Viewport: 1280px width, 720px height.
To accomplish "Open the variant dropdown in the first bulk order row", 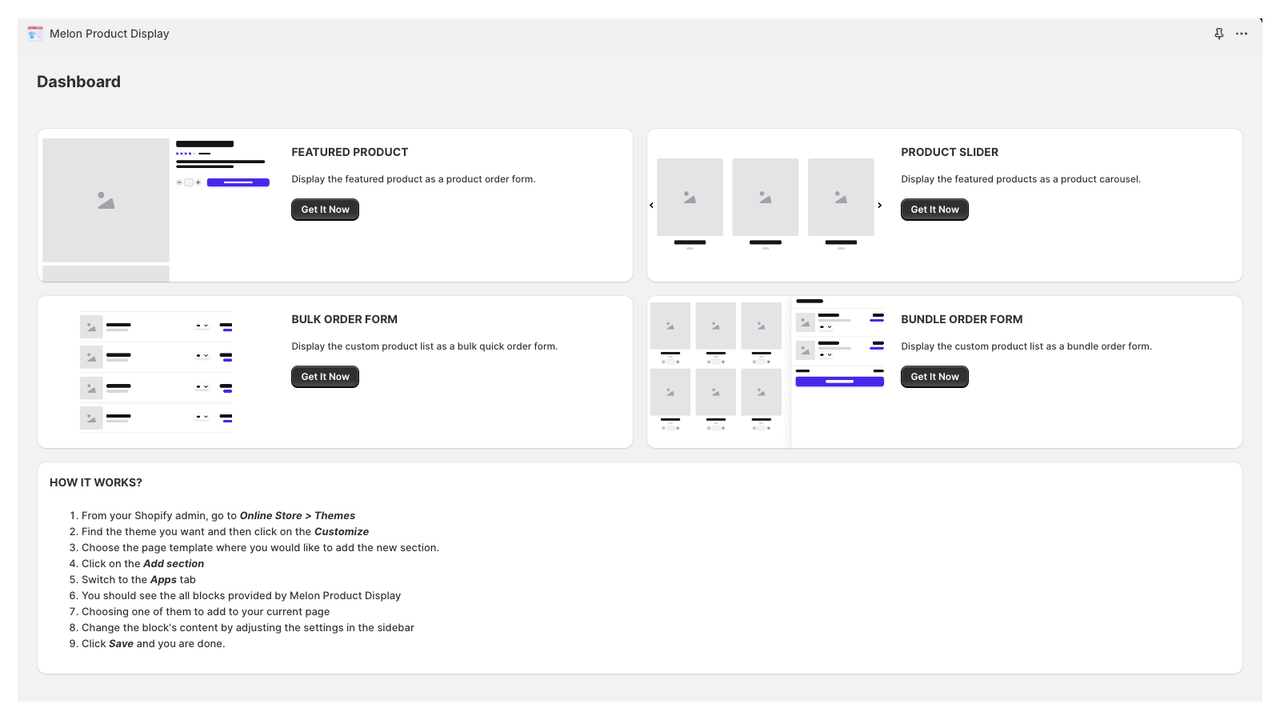I will 202,326.
